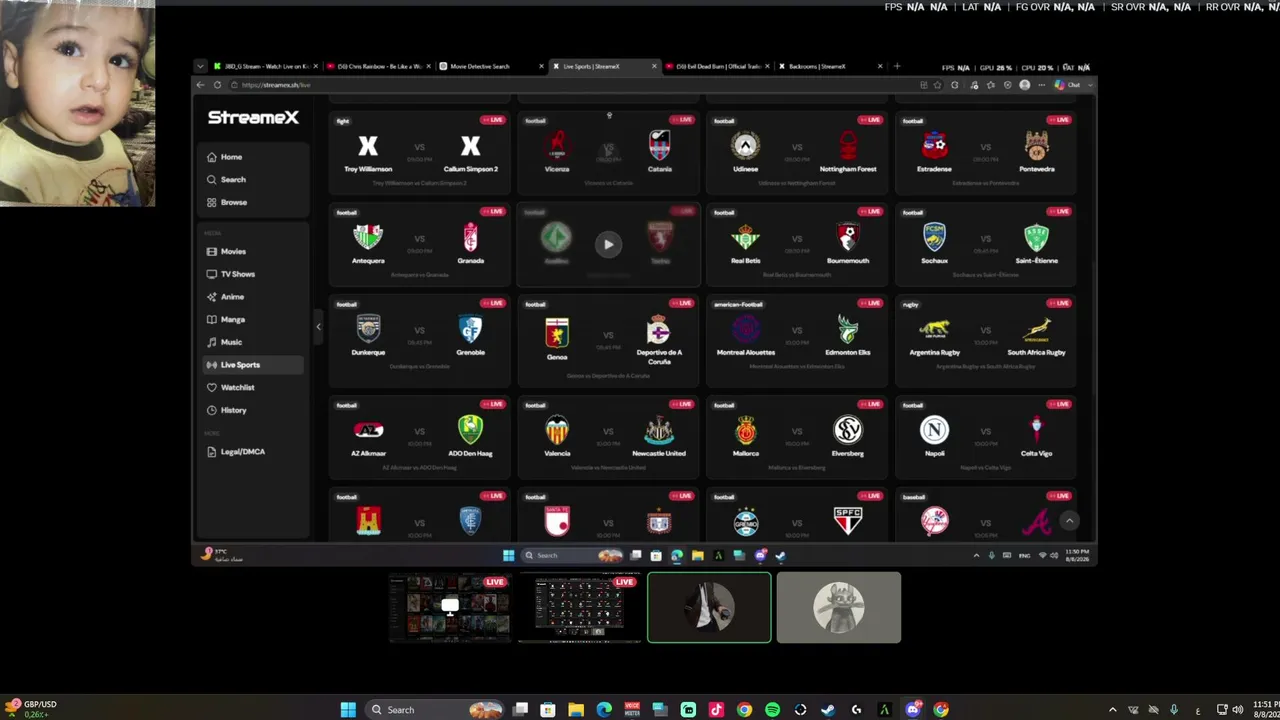The height and width of the screenshot is (720, 1280).
Task: Open the AZ Alkmaar vs ADO Den Haag match
Action: [419, 438]
